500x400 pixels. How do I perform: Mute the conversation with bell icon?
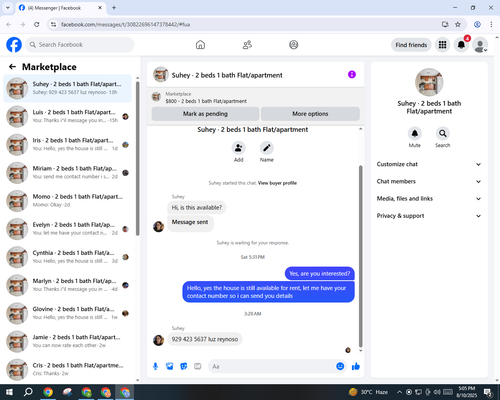(415, 134)
